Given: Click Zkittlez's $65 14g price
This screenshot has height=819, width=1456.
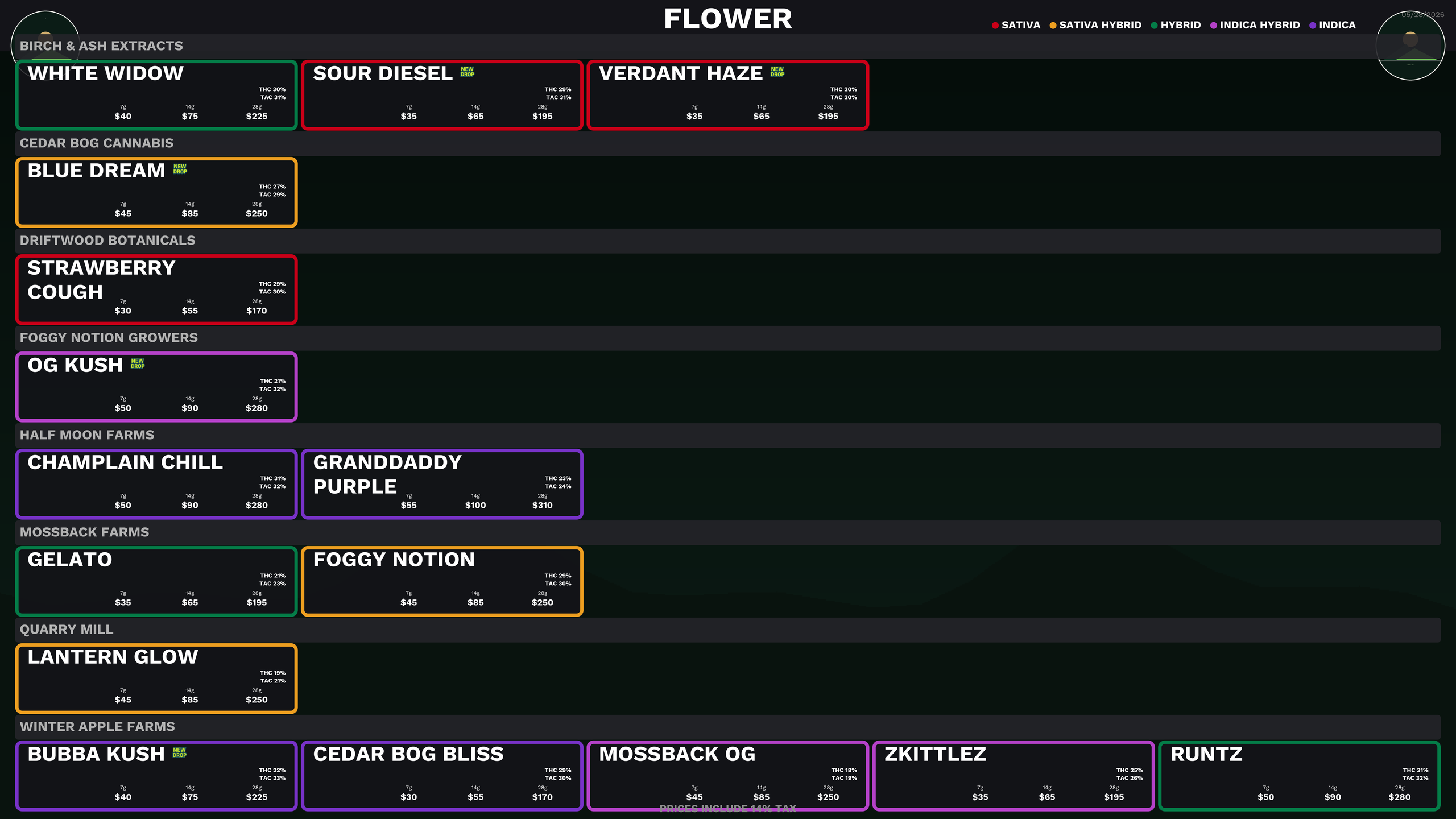Looking at the screenshot, I should pyautogui.click(x=1046, y=797).
